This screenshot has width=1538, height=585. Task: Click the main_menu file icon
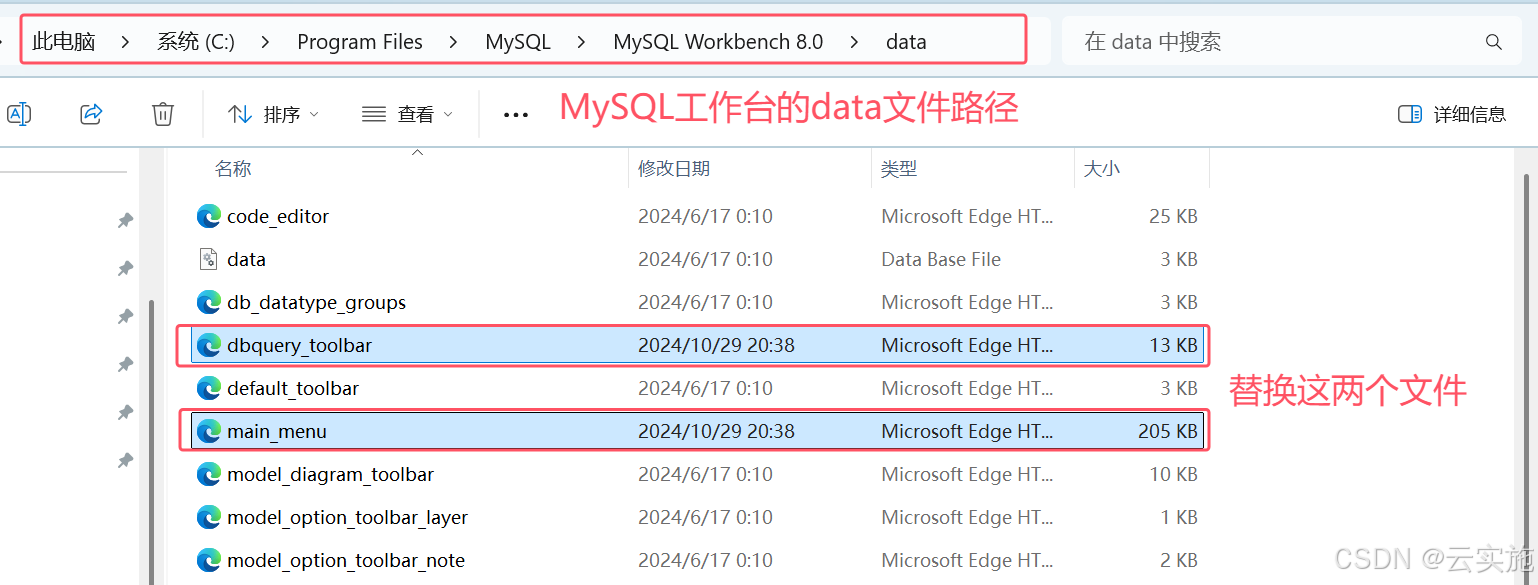tap(208, 431)
